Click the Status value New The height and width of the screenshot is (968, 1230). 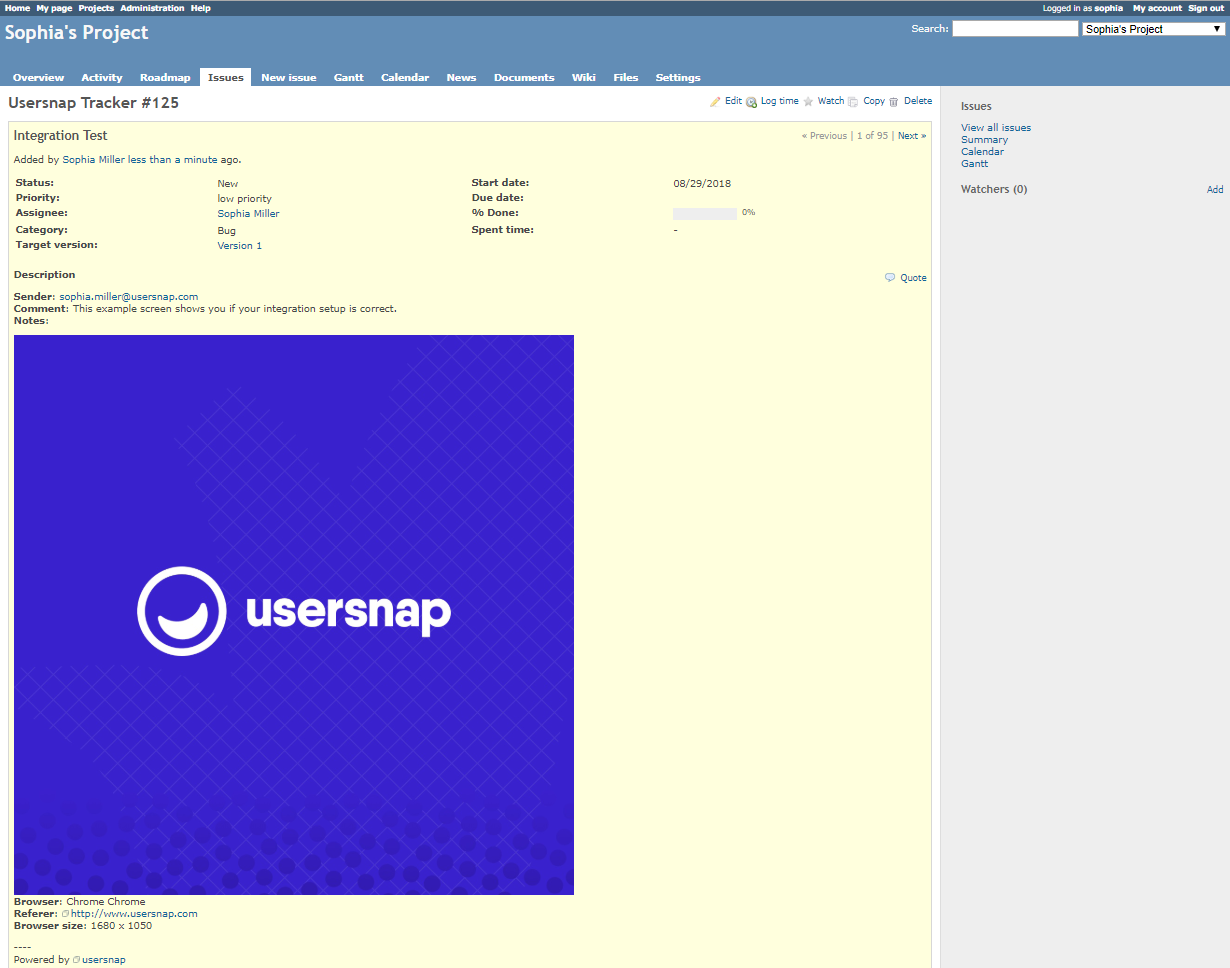pos(228,184)
